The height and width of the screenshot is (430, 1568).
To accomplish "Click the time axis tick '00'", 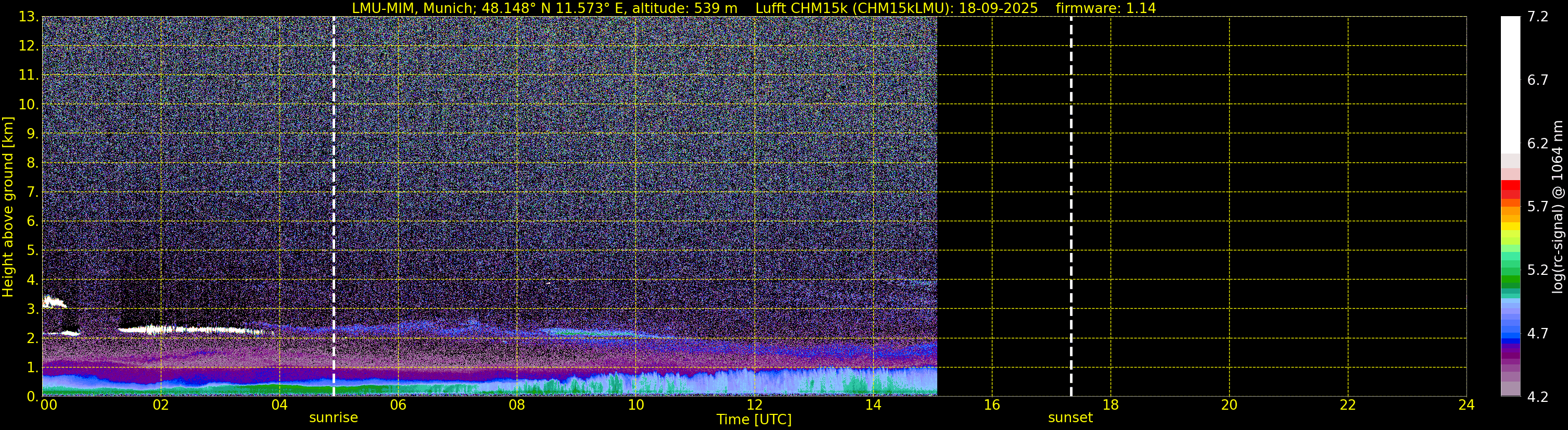I will pyautogui.click(x=49, y=406).
